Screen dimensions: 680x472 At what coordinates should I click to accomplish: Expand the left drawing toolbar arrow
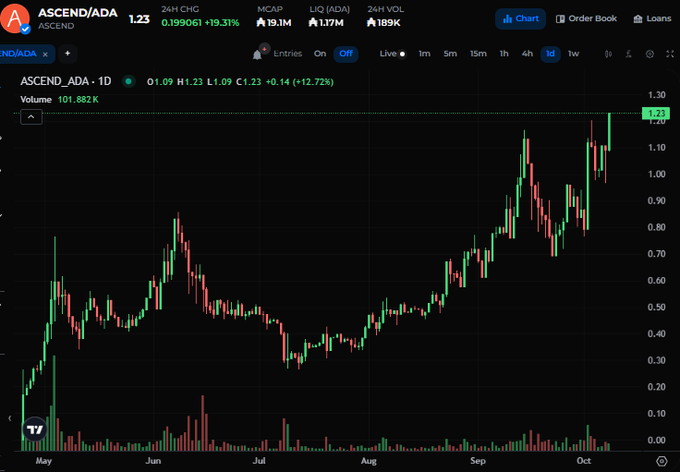tap(10, 418)
